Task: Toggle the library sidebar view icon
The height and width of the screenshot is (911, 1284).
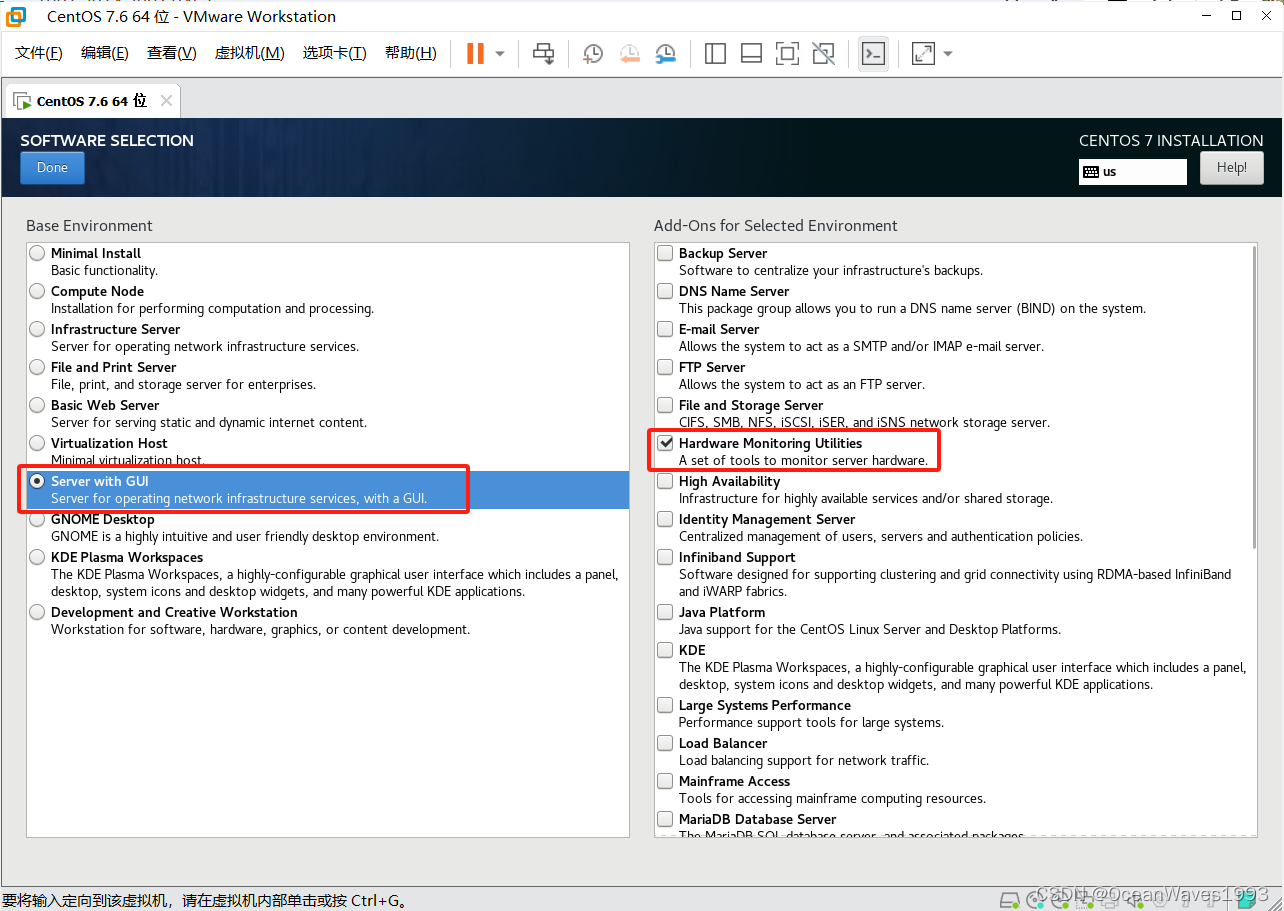Action: pos(715,53)
